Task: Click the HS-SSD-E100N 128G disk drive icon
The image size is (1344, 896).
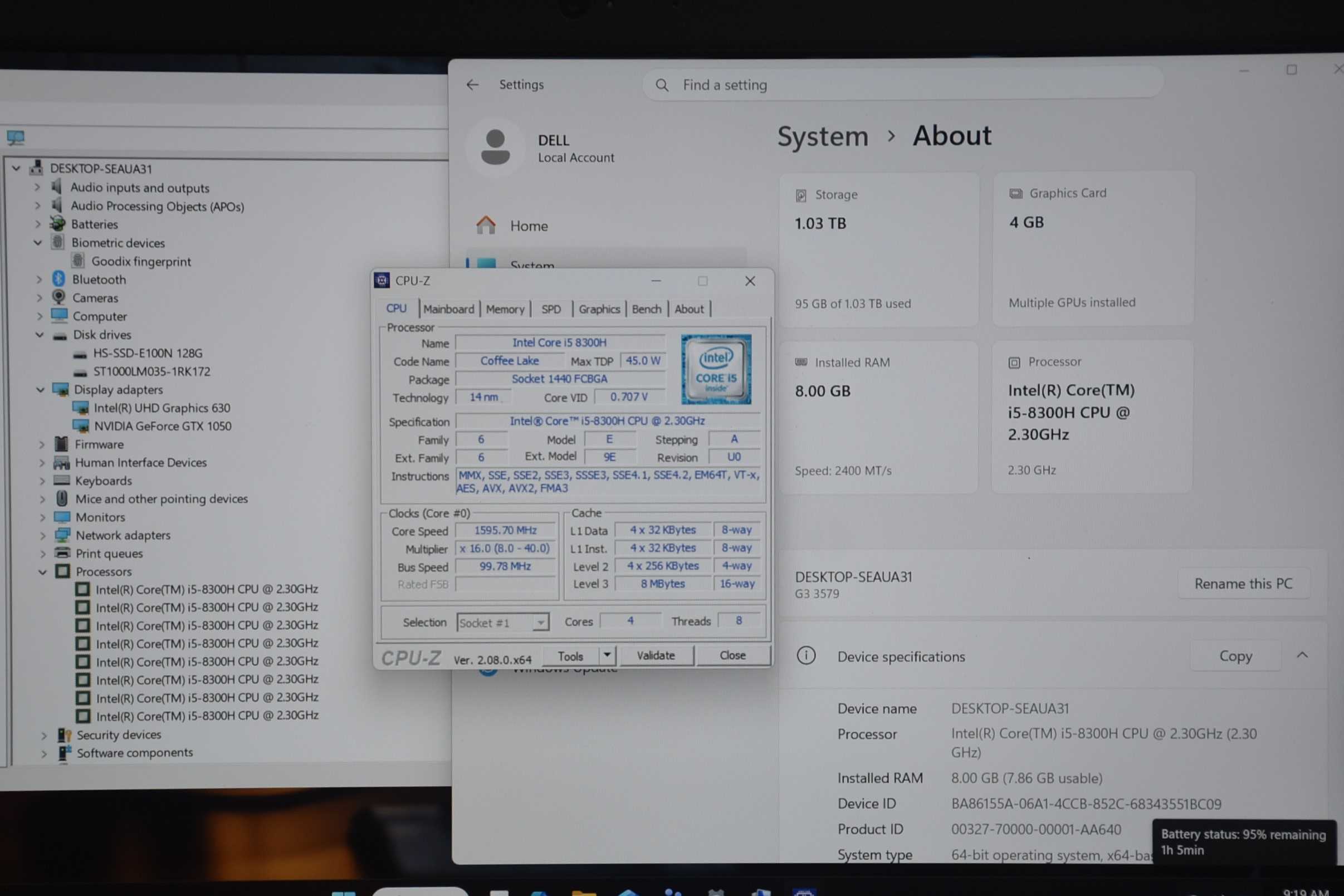Action: 80,354
